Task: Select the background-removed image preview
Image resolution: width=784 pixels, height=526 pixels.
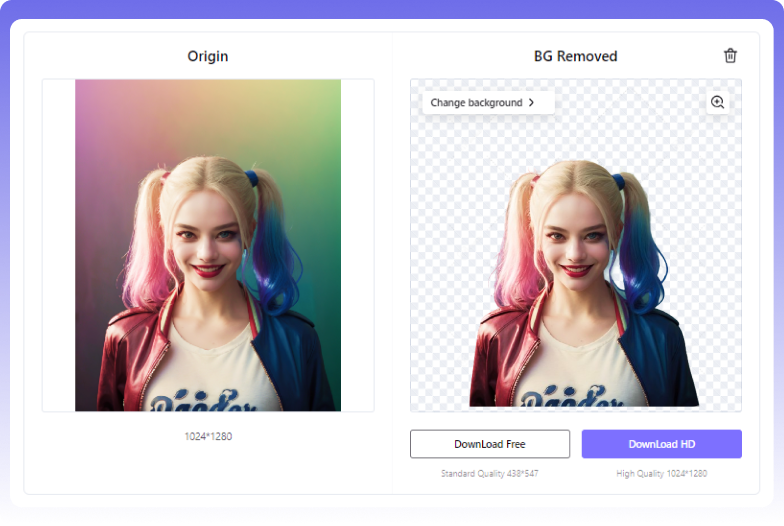Action: coord(576,245)
